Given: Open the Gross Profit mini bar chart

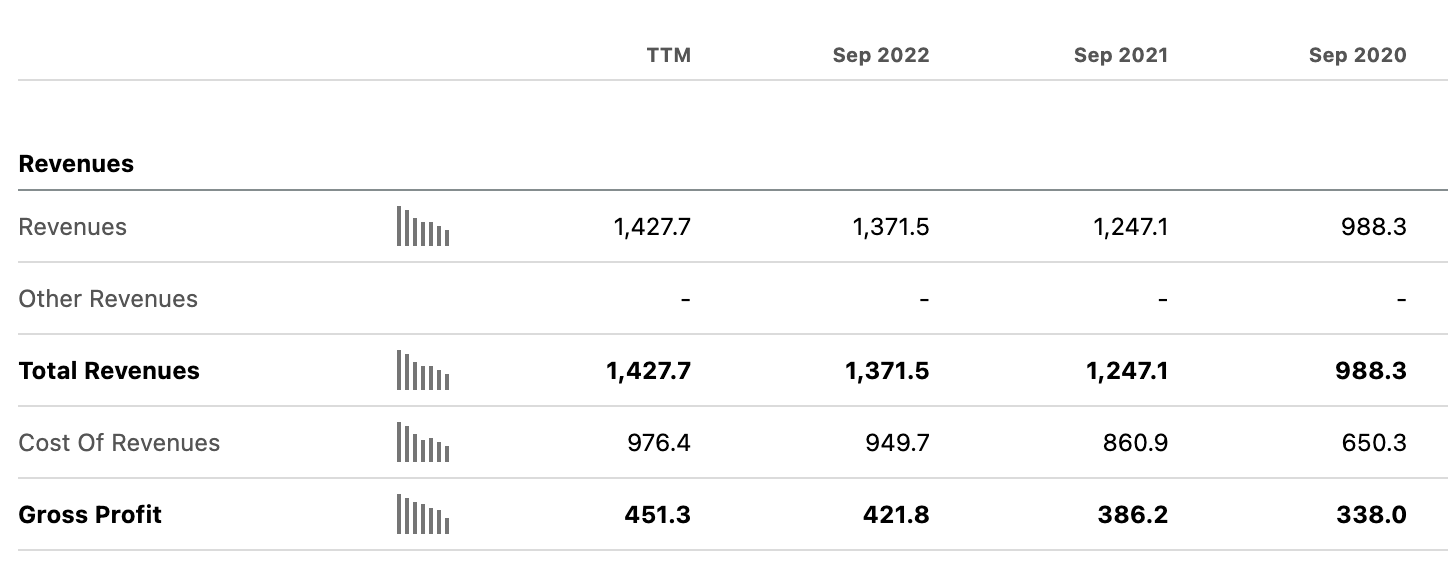Looking at the screenshot, I should click(423, 514).
